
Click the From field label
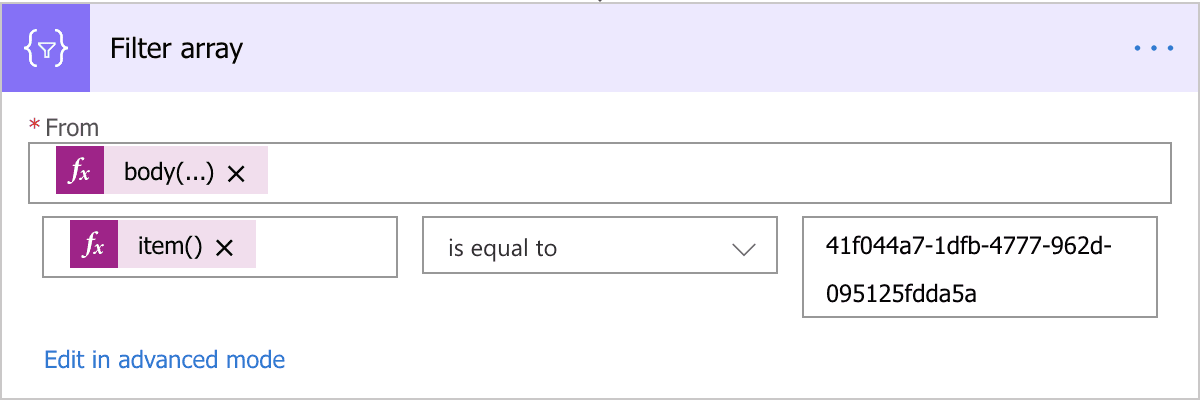click(73, 127)
